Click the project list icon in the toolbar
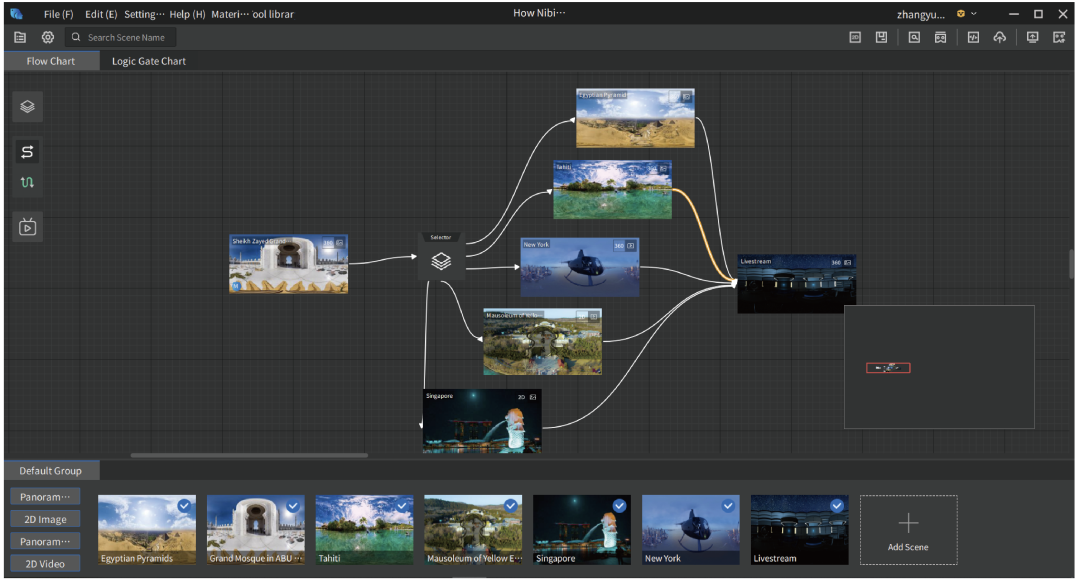 (x=20, y=37)
